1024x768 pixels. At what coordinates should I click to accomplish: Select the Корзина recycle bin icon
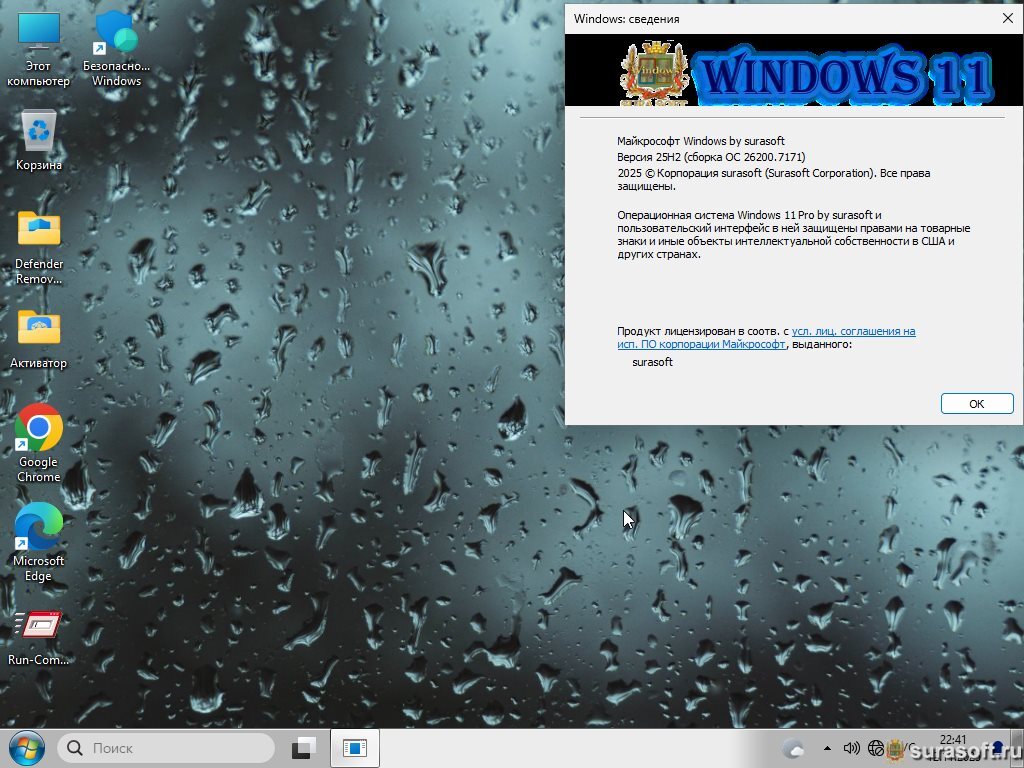[39, 141]
